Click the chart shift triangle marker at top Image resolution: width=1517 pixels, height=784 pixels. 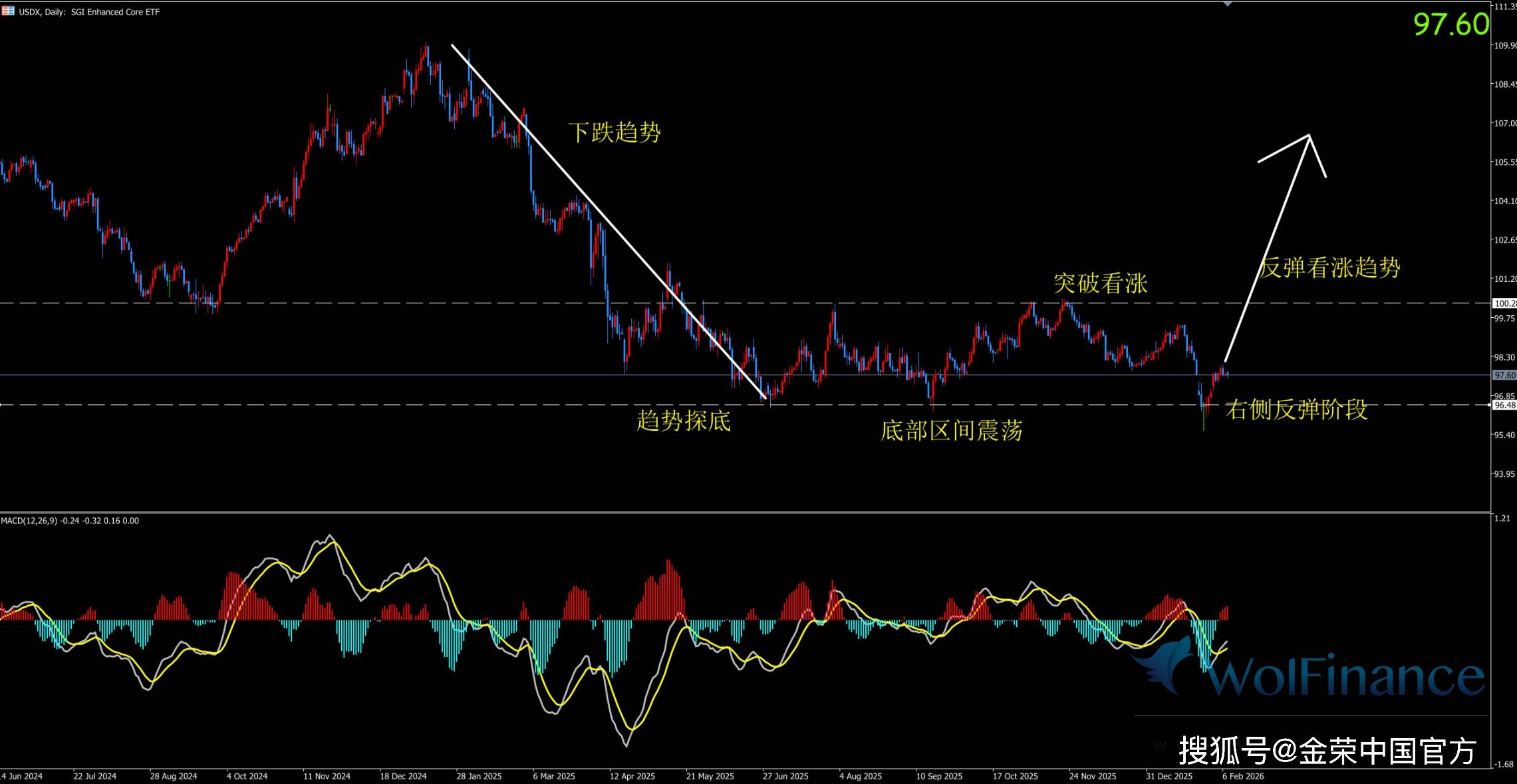click(x=1228, y=4)
